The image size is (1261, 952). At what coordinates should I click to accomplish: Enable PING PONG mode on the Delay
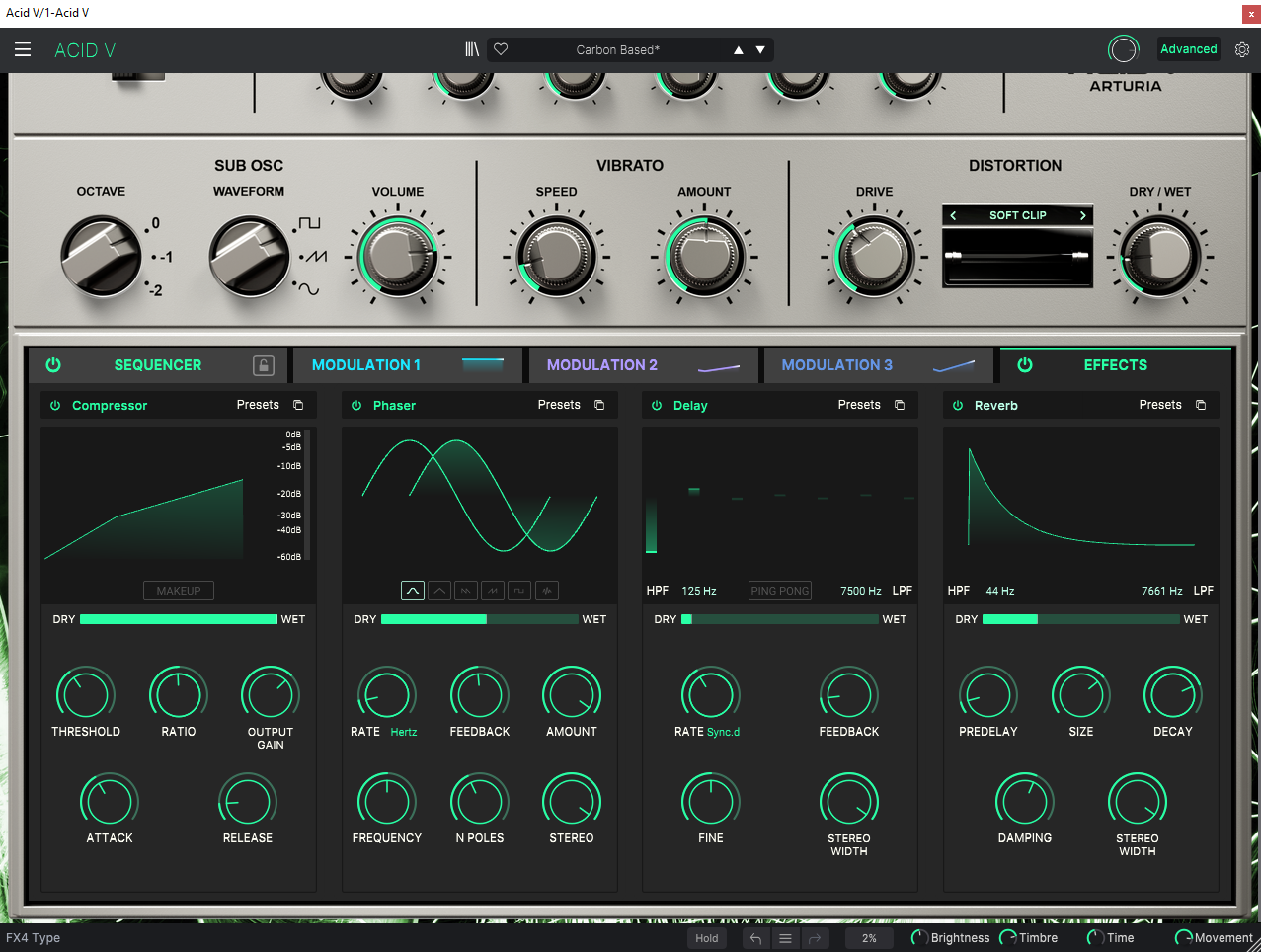click(779, 591)
